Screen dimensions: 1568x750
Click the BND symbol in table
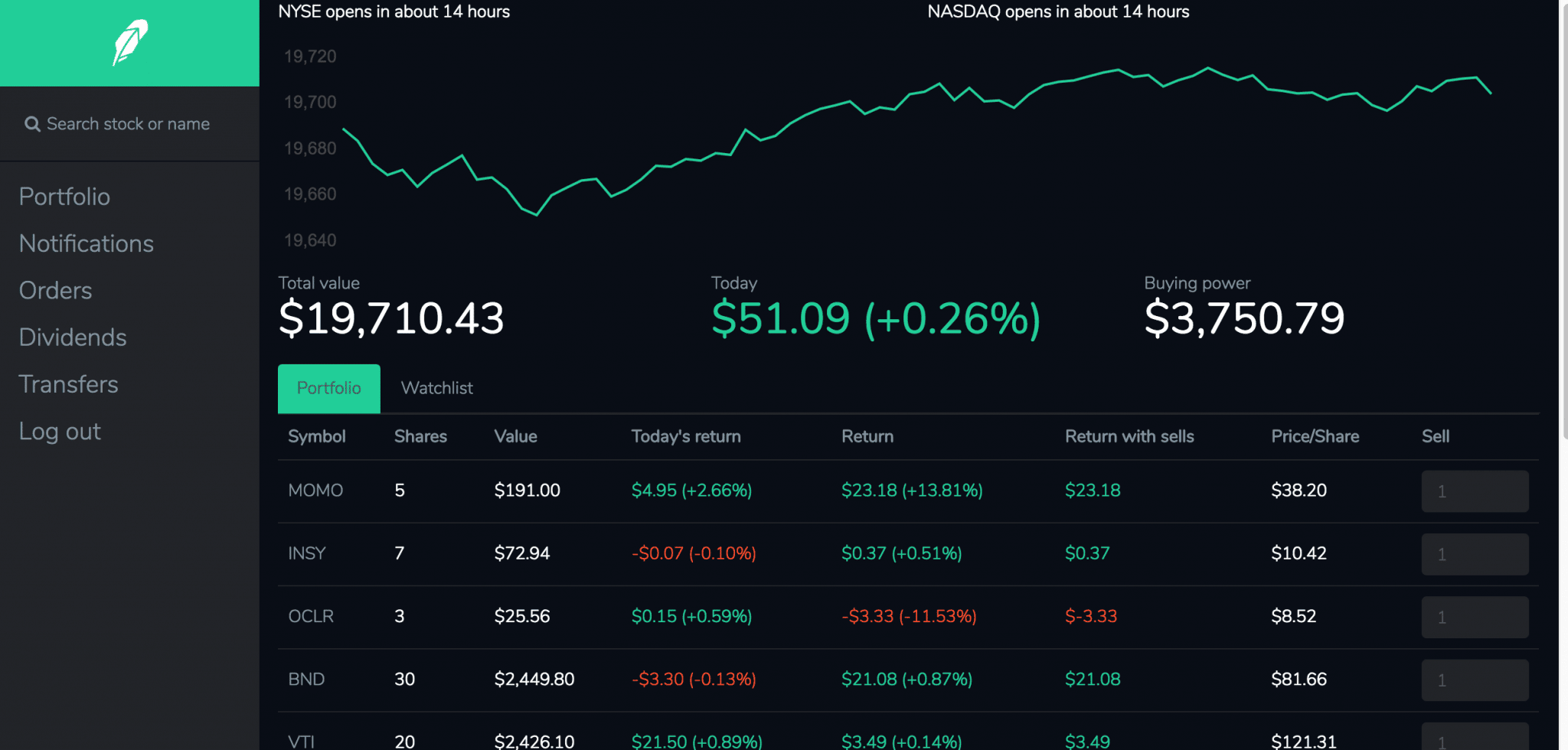306,680
